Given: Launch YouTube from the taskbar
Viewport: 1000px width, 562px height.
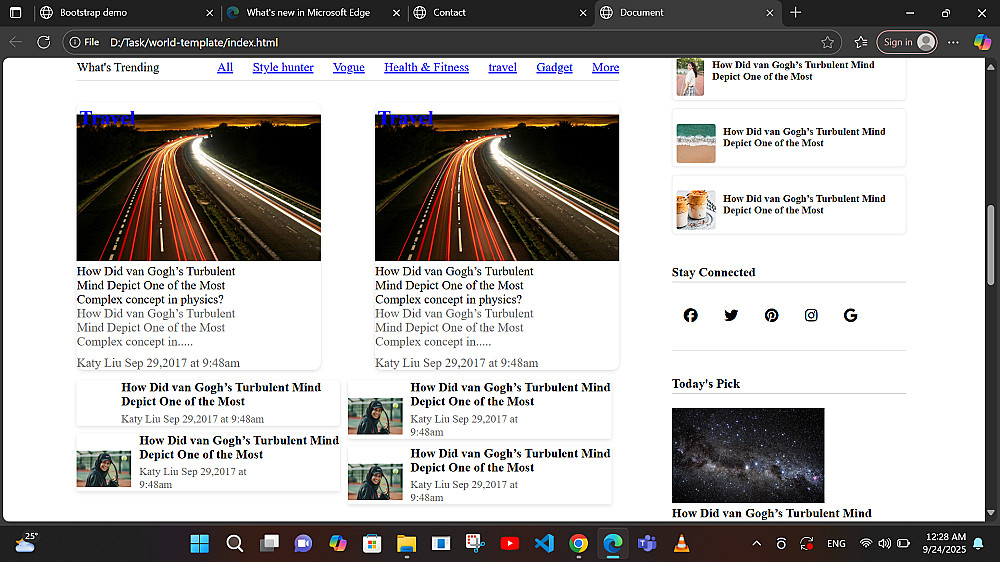Looking at the screenshot, I should tap(510, 544).
